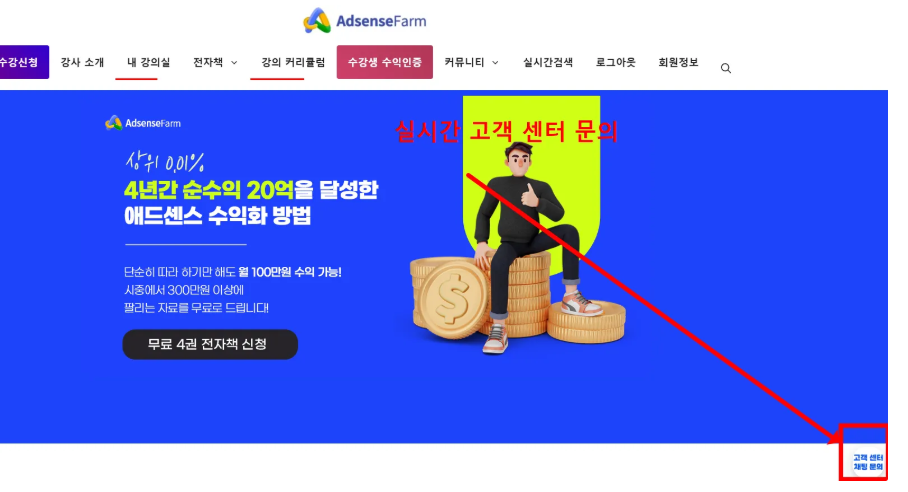Open 강의 커리큘럼 page
This screenshot has width=908, height=492.
coord(293,62)
